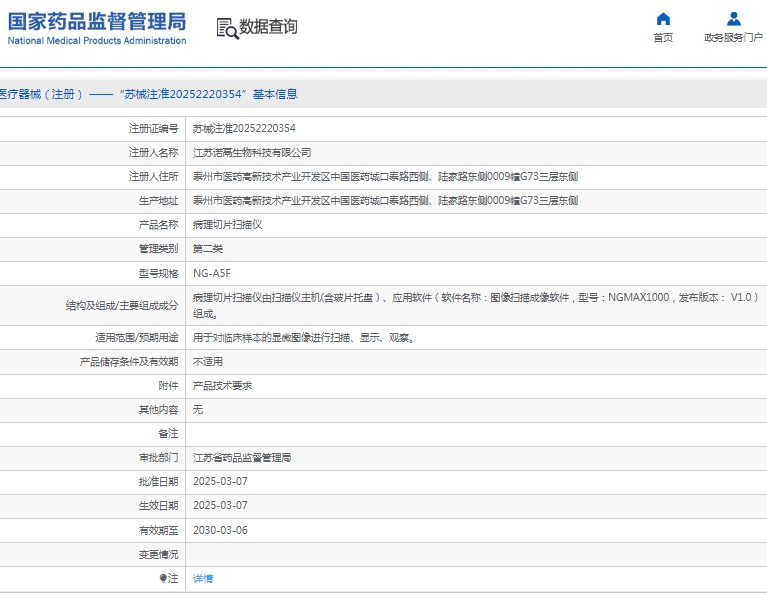The width and height of the screenshot is (767, 595).
Task: Click the 数据查询 heading text
Action: click(268, 27)
